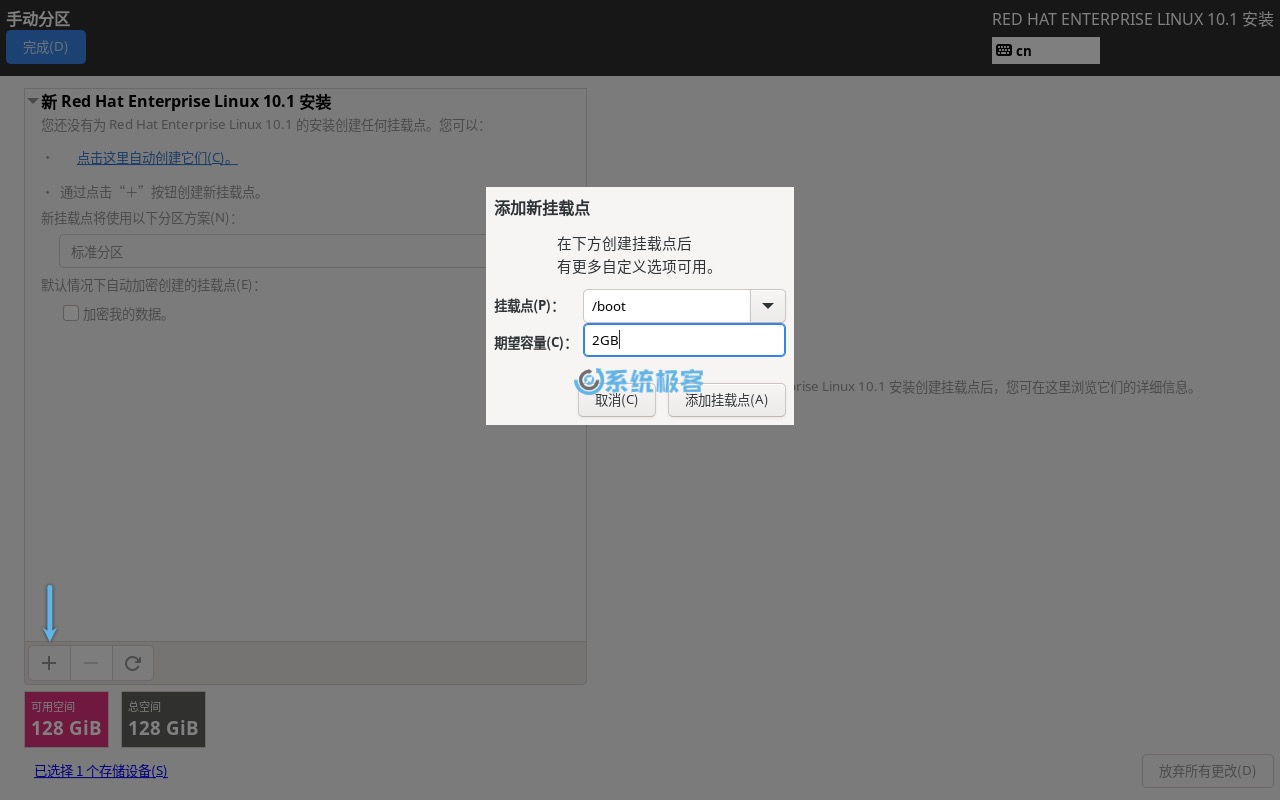Click the 放弃所有更改(D) button
1280x800 pixels.
coord(1207,771)
